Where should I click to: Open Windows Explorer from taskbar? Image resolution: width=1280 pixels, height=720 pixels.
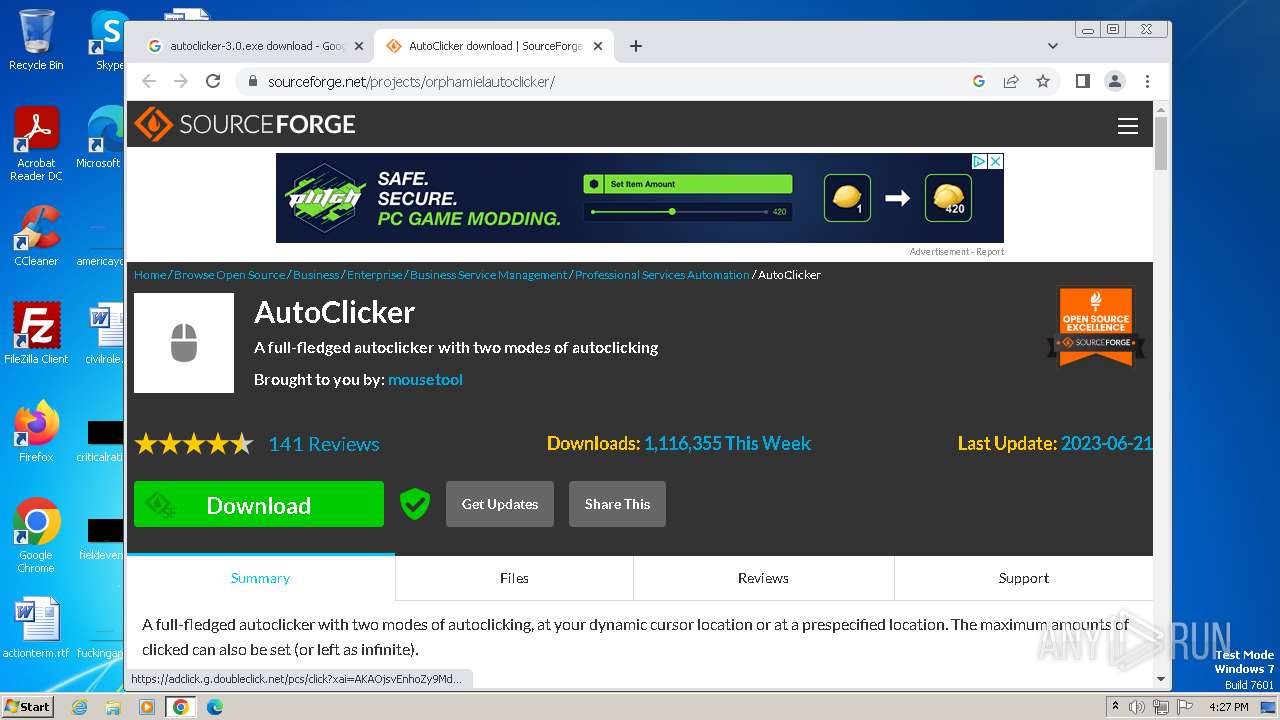tap(113, 707)
